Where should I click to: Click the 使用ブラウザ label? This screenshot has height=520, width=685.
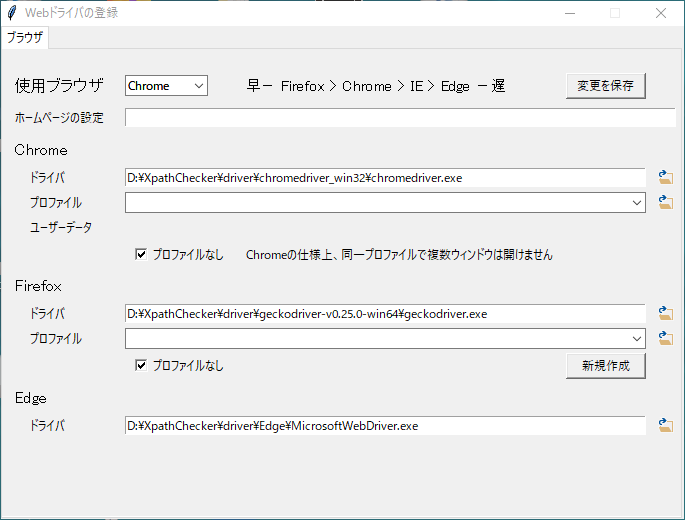[x=59, y=86]
